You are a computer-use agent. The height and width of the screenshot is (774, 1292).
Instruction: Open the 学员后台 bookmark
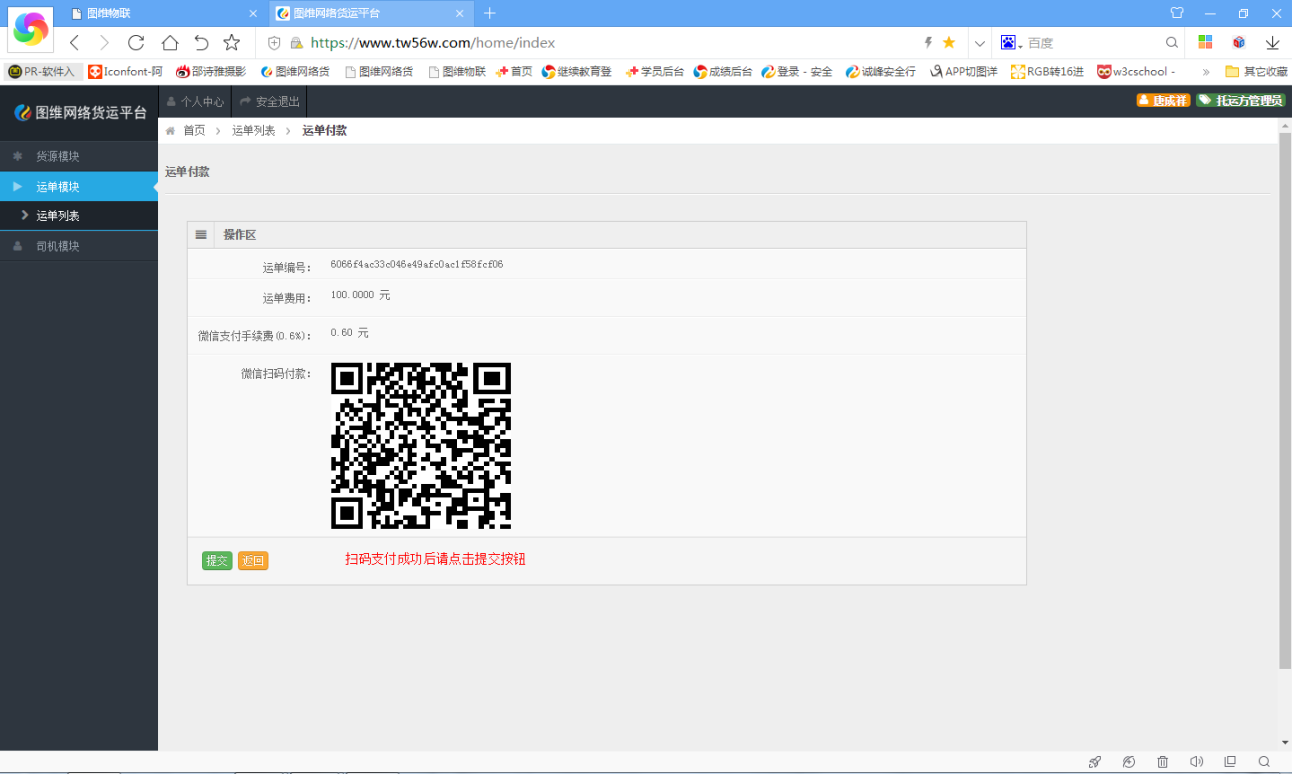pos(654,72)
